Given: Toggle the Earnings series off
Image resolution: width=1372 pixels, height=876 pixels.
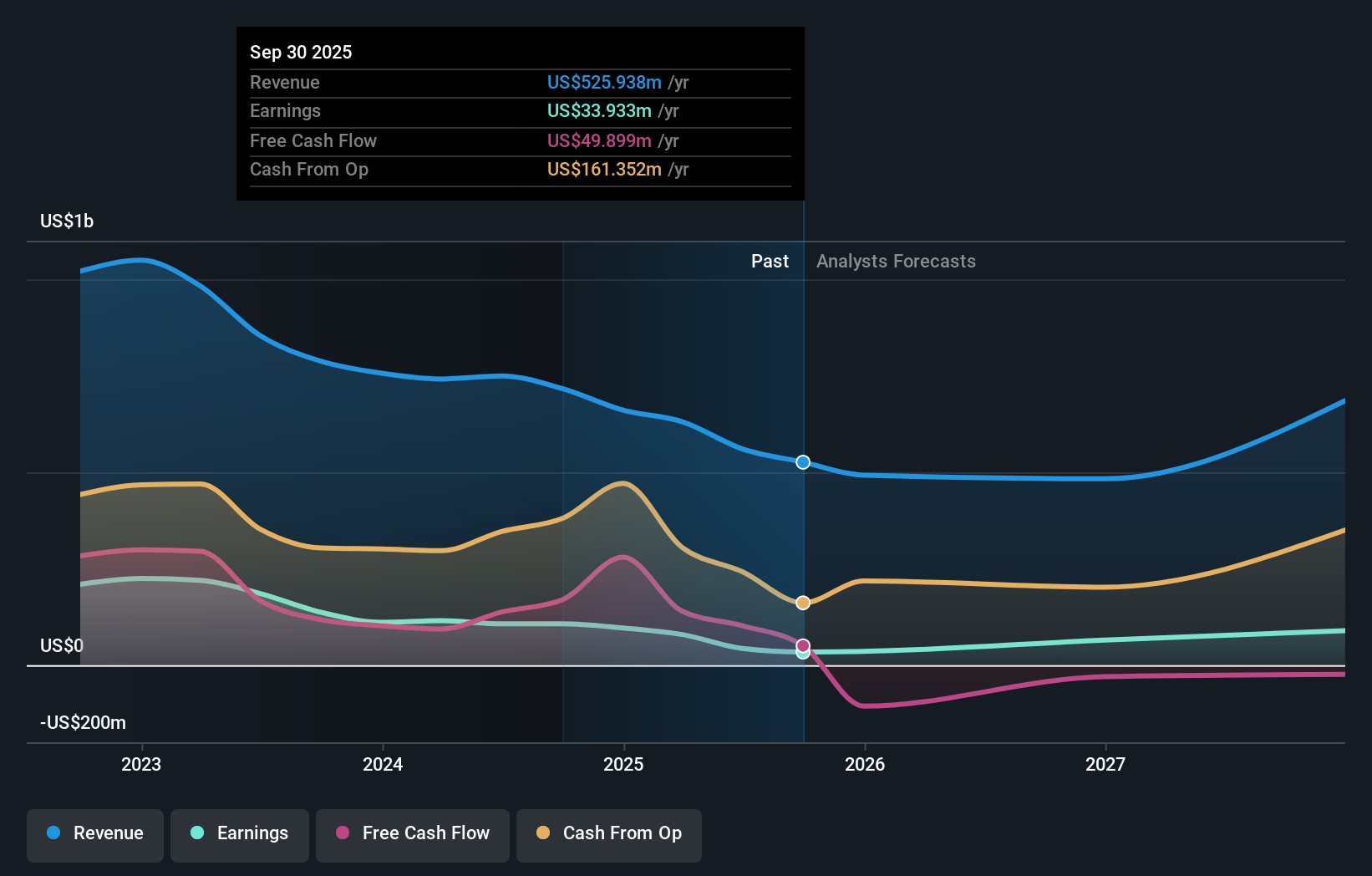Looking at the screenshot, I should point(240,833).
